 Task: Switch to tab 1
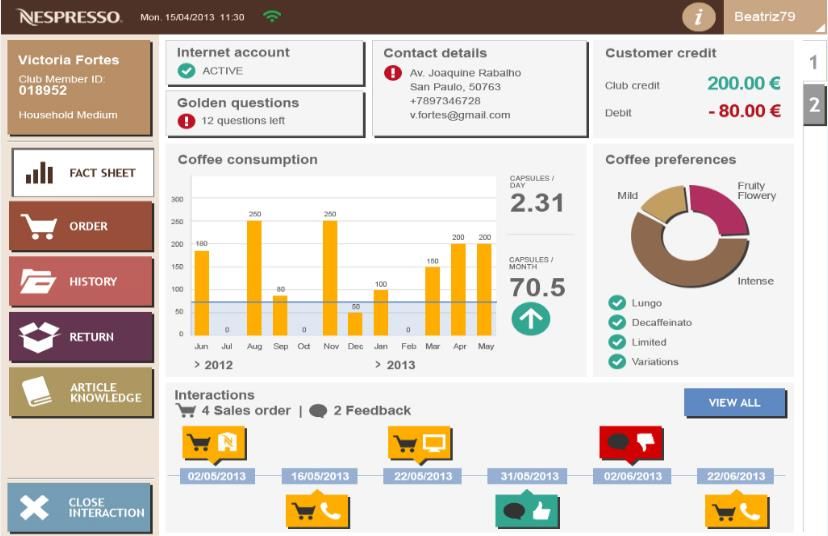click(x=814, y=62)
